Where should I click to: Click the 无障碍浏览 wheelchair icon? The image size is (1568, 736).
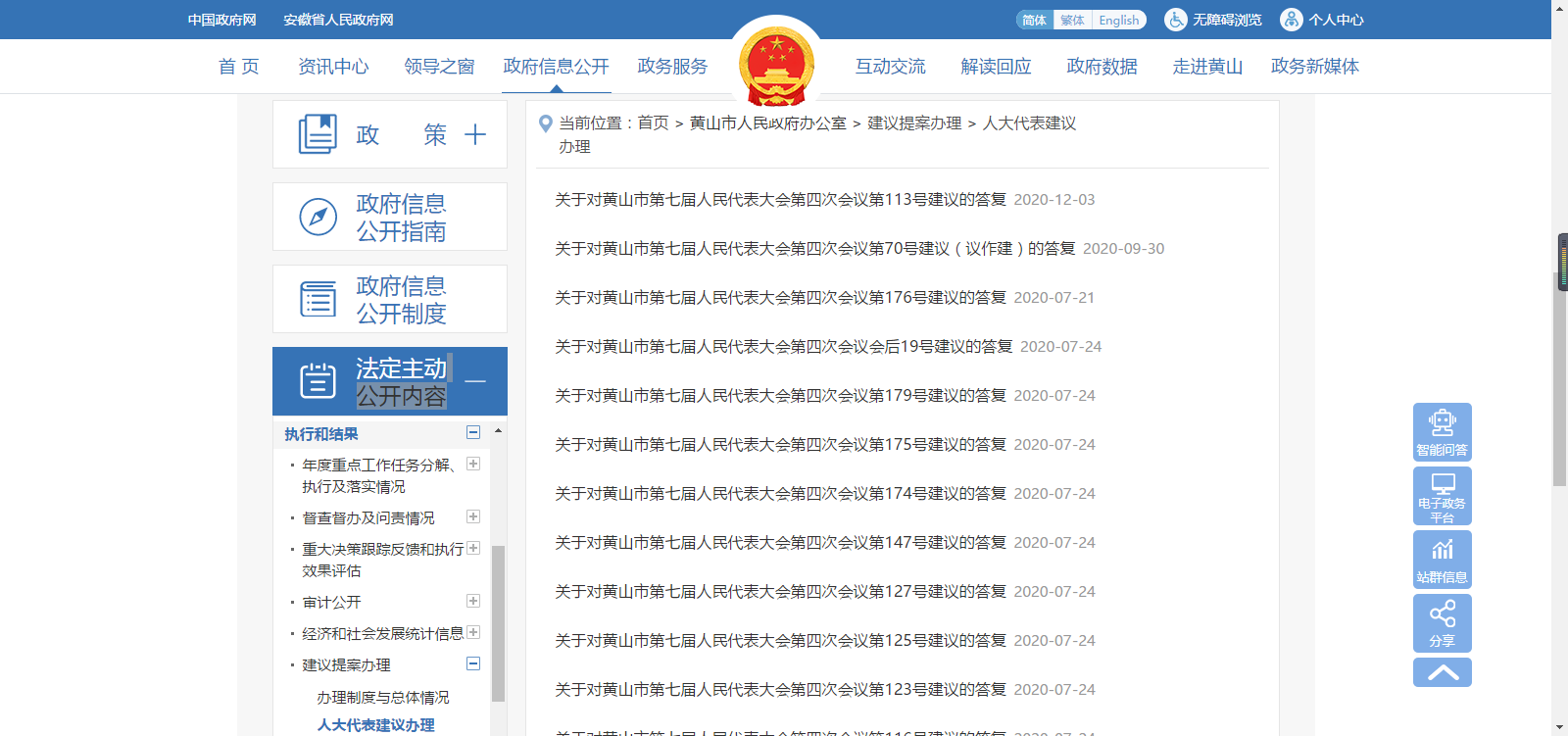coord(1175,20)
